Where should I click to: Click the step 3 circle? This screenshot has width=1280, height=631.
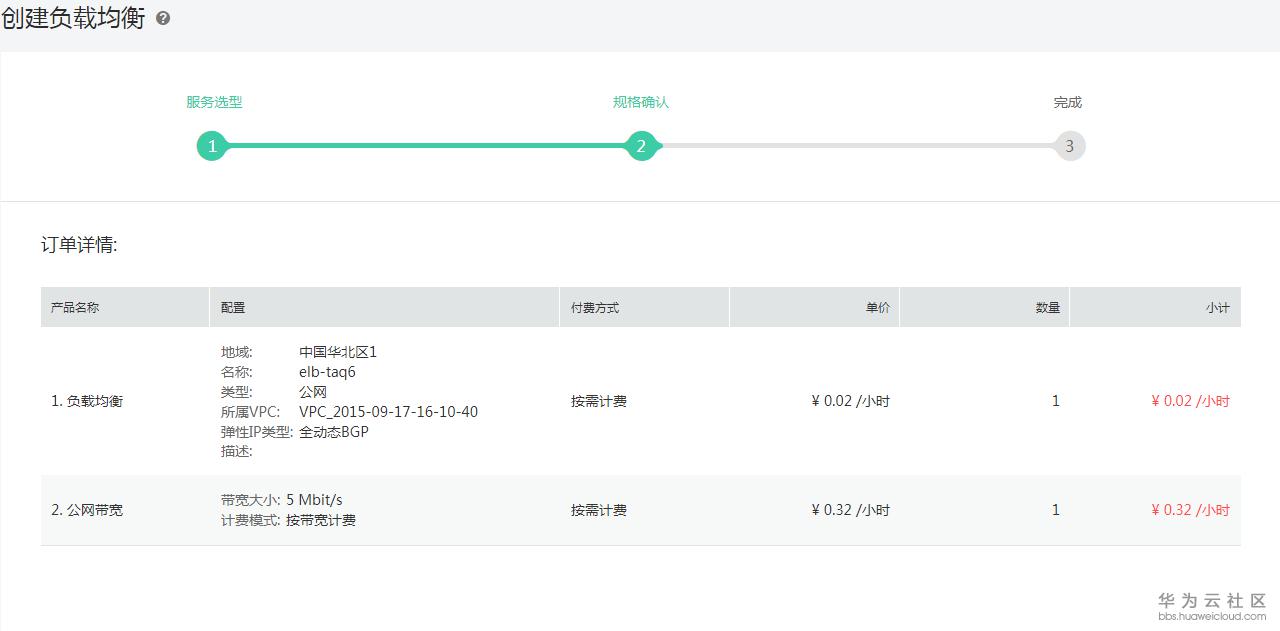[x=1069, y=146]
